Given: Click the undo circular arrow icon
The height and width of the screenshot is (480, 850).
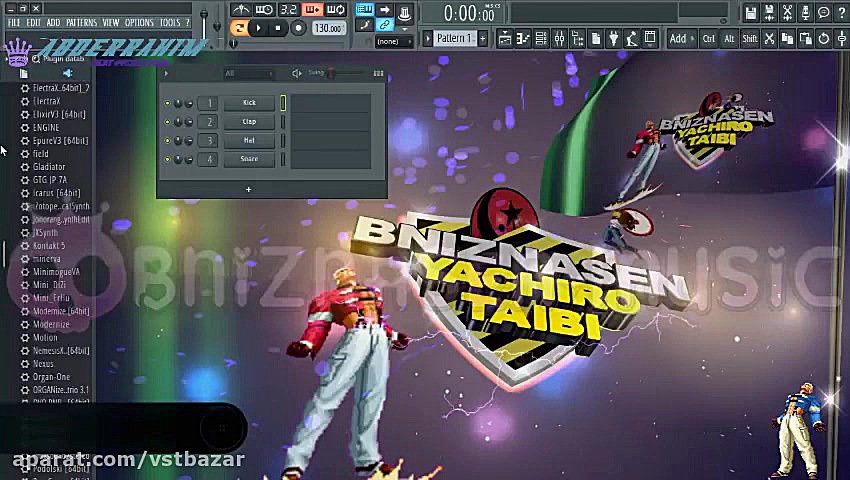Looking at the screenshot, I should pyautogui.click(x=824, y=39).
